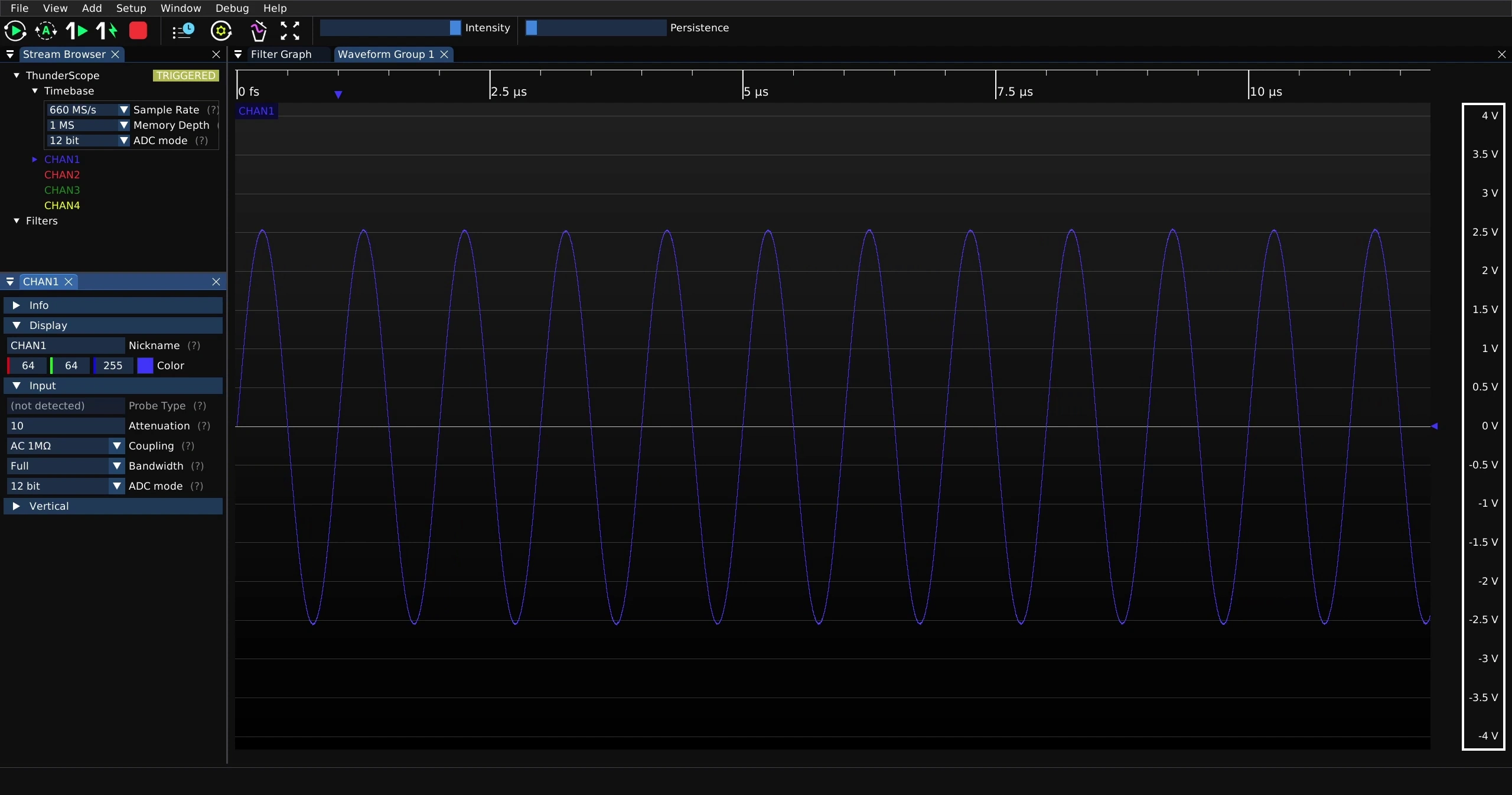The image size is (1512, 795).
Task: Open the timebase ADC mode dropdown
Action: pyautogui.click(x=88, y=141)
